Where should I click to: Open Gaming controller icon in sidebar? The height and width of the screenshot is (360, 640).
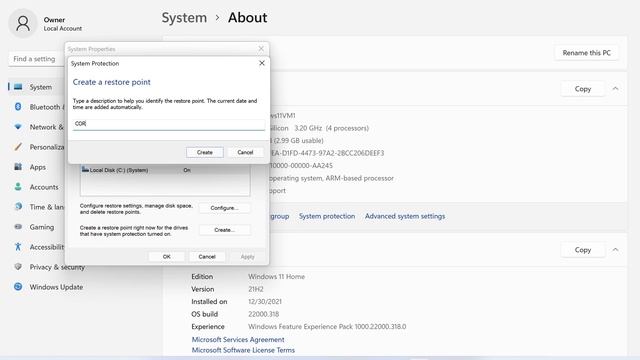pyautogui.click(x=18, y=227)
